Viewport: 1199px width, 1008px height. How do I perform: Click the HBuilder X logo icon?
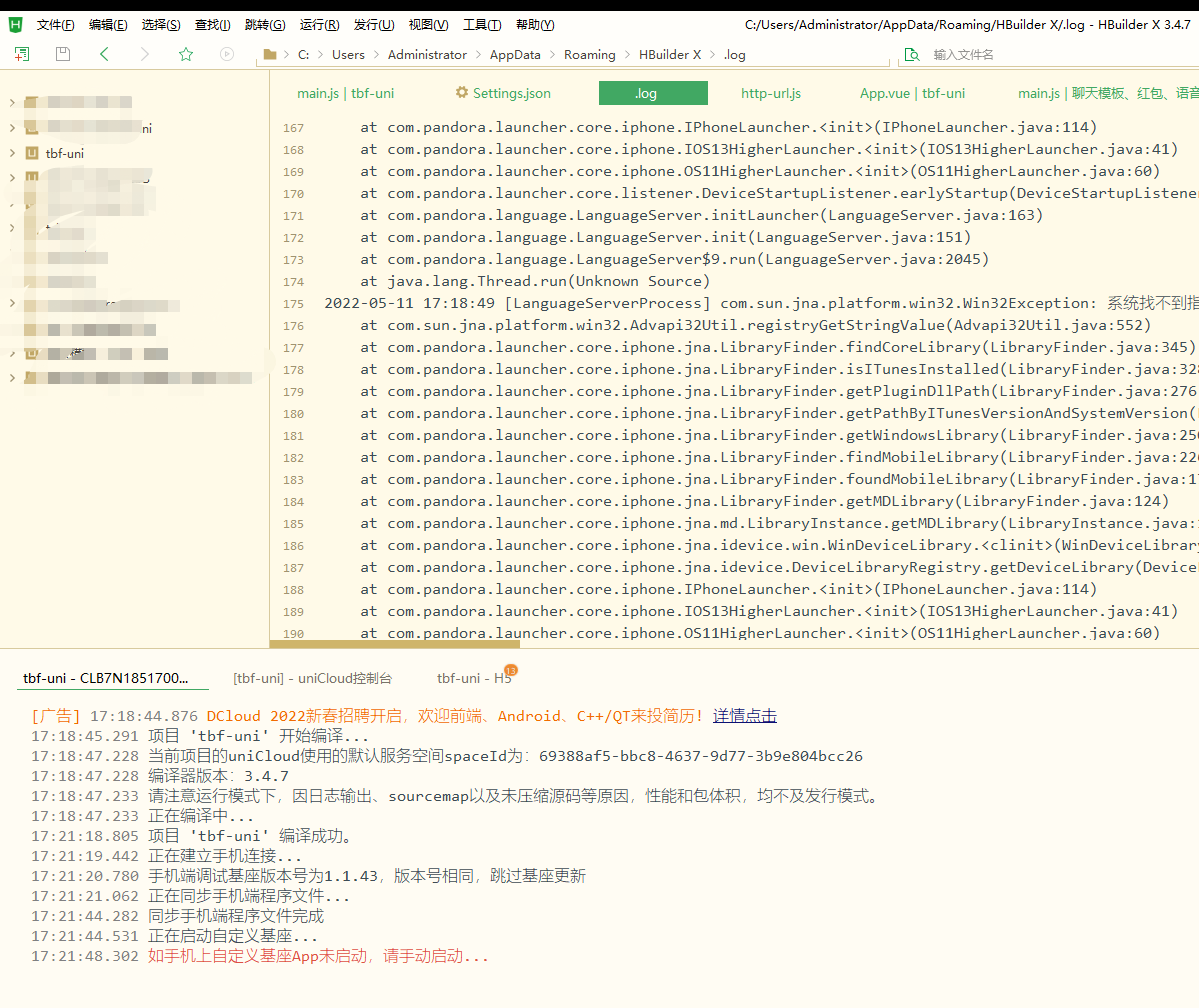[x=16, y=25]
